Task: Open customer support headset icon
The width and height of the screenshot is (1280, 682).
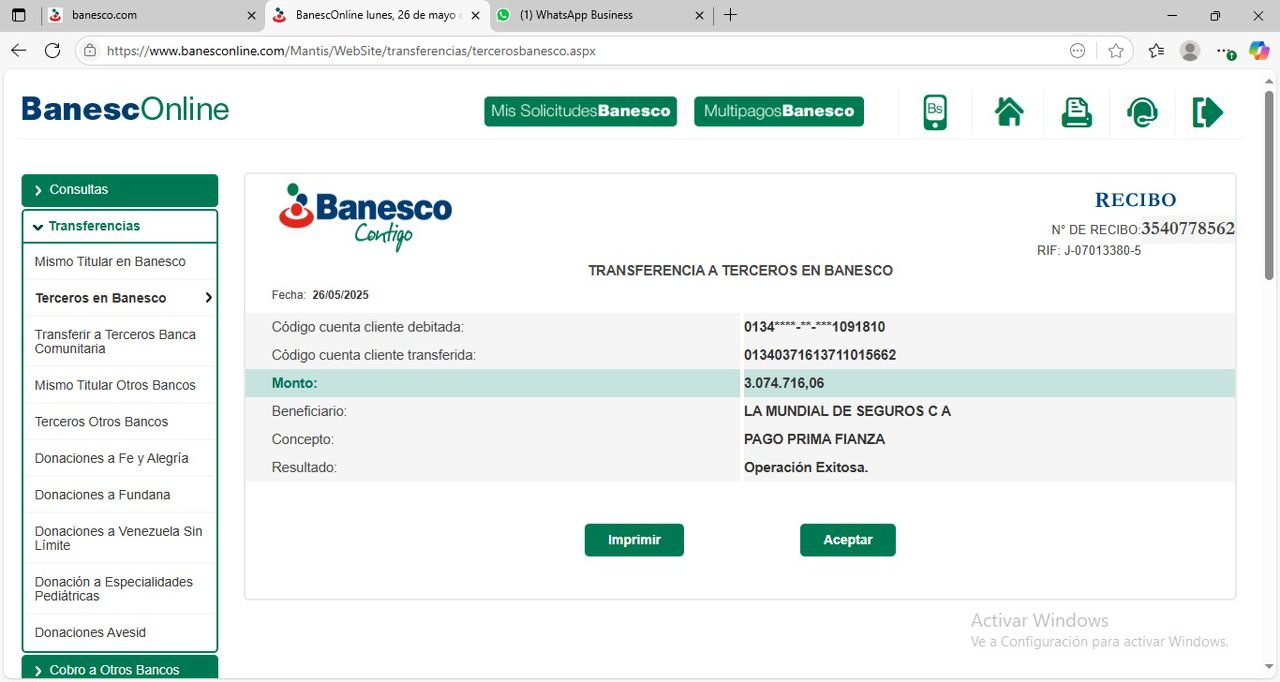Action: pyautogui.click(x=1142, y=112)
